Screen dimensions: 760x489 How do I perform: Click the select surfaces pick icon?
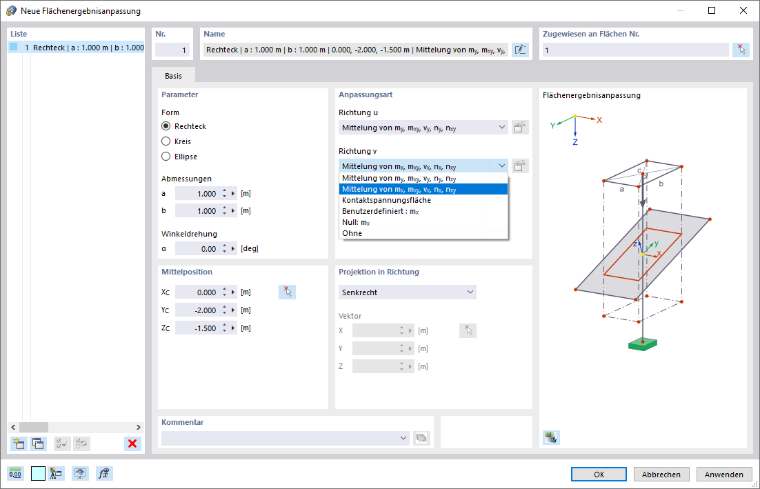(741, 50)
